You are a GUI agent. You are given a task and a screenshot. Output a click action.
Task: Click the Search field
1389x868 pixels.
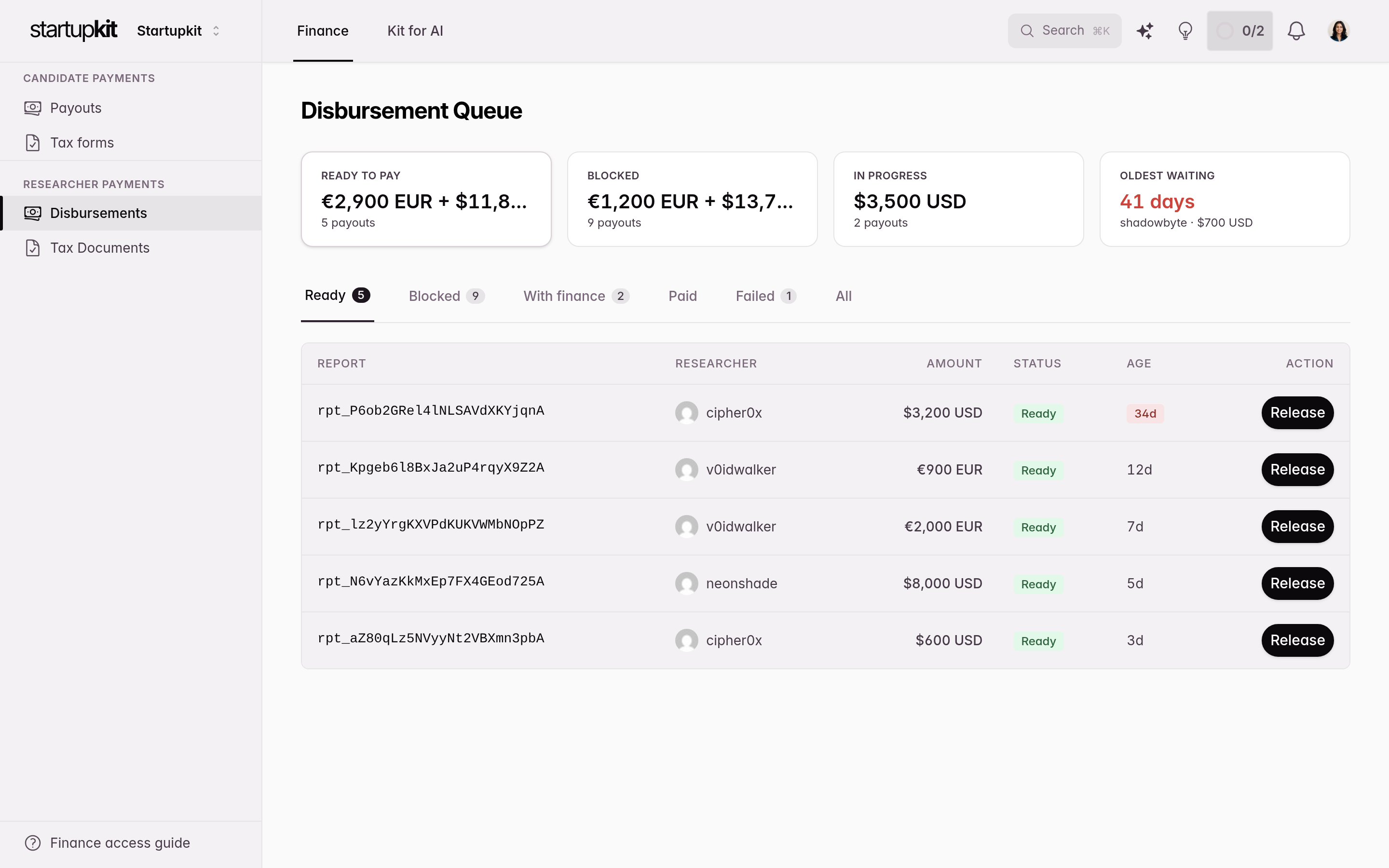point(1064,30)
